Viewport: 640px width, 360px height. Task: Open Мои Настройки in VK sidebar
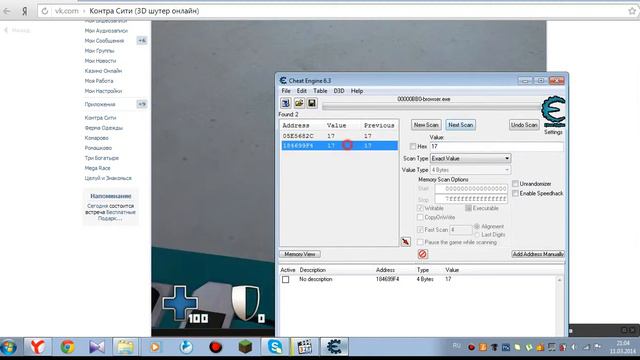click(x=103, y=91)
